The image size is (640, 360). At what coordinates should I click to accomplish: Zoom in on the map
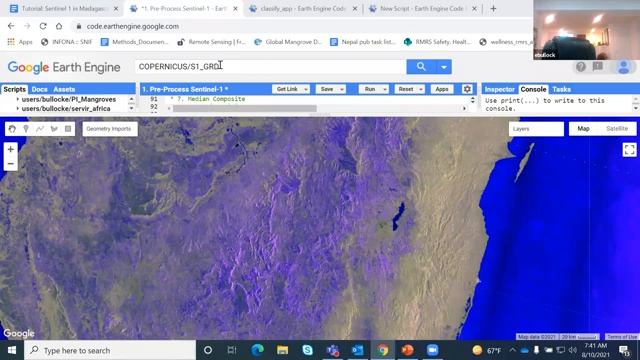11,149
